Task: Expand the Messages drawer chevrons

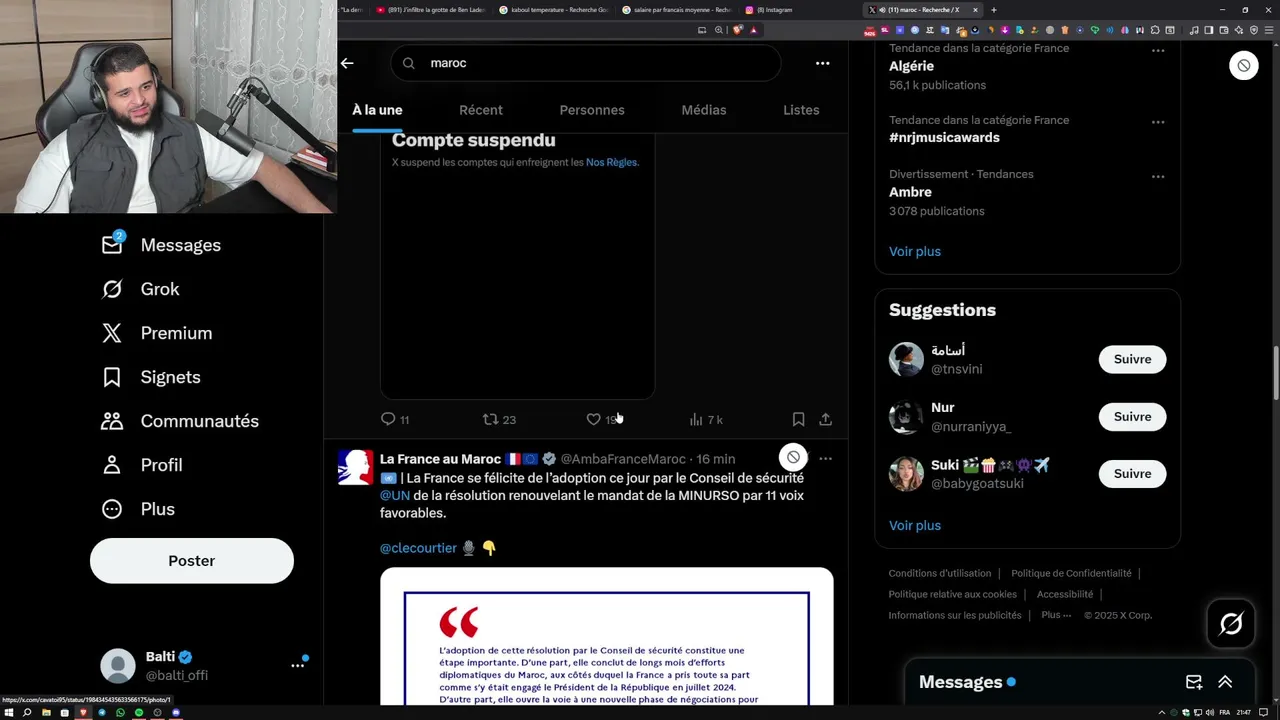Action: (x=1225, y=682)
